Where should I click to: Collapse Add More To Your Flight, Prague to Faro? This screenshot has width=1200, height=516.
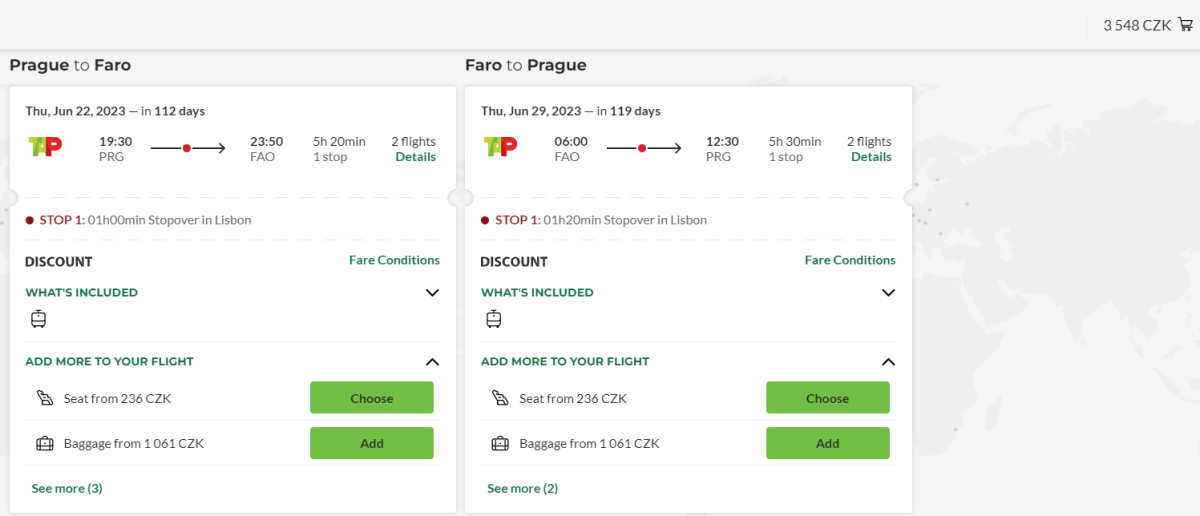[x=432, y=362]
